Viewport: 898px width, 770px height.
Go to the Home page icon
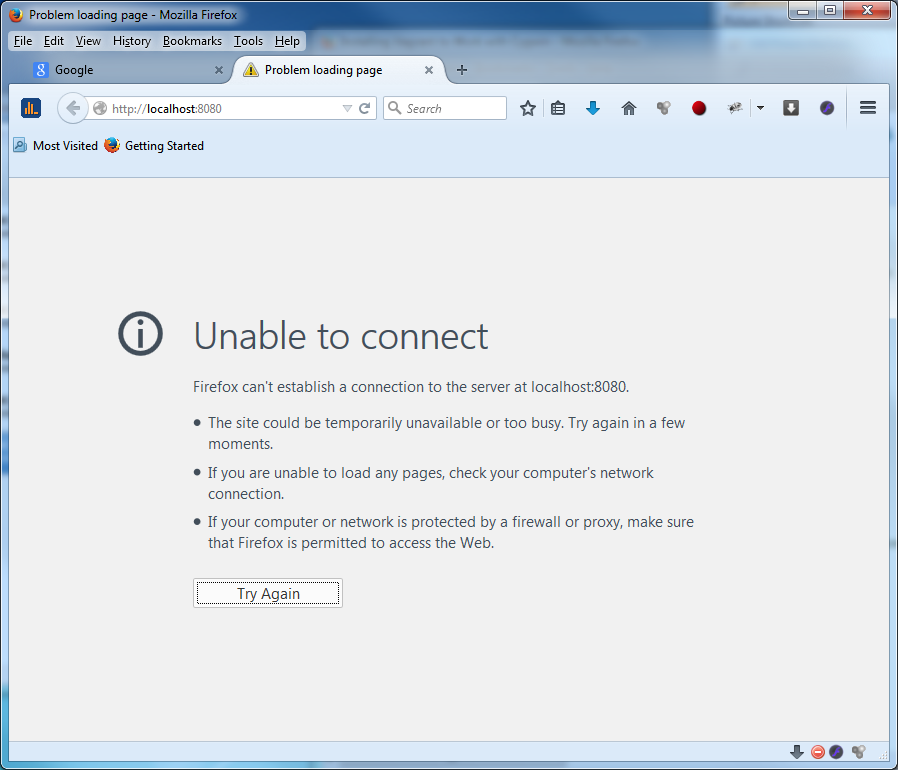click(x=629, y=108)
